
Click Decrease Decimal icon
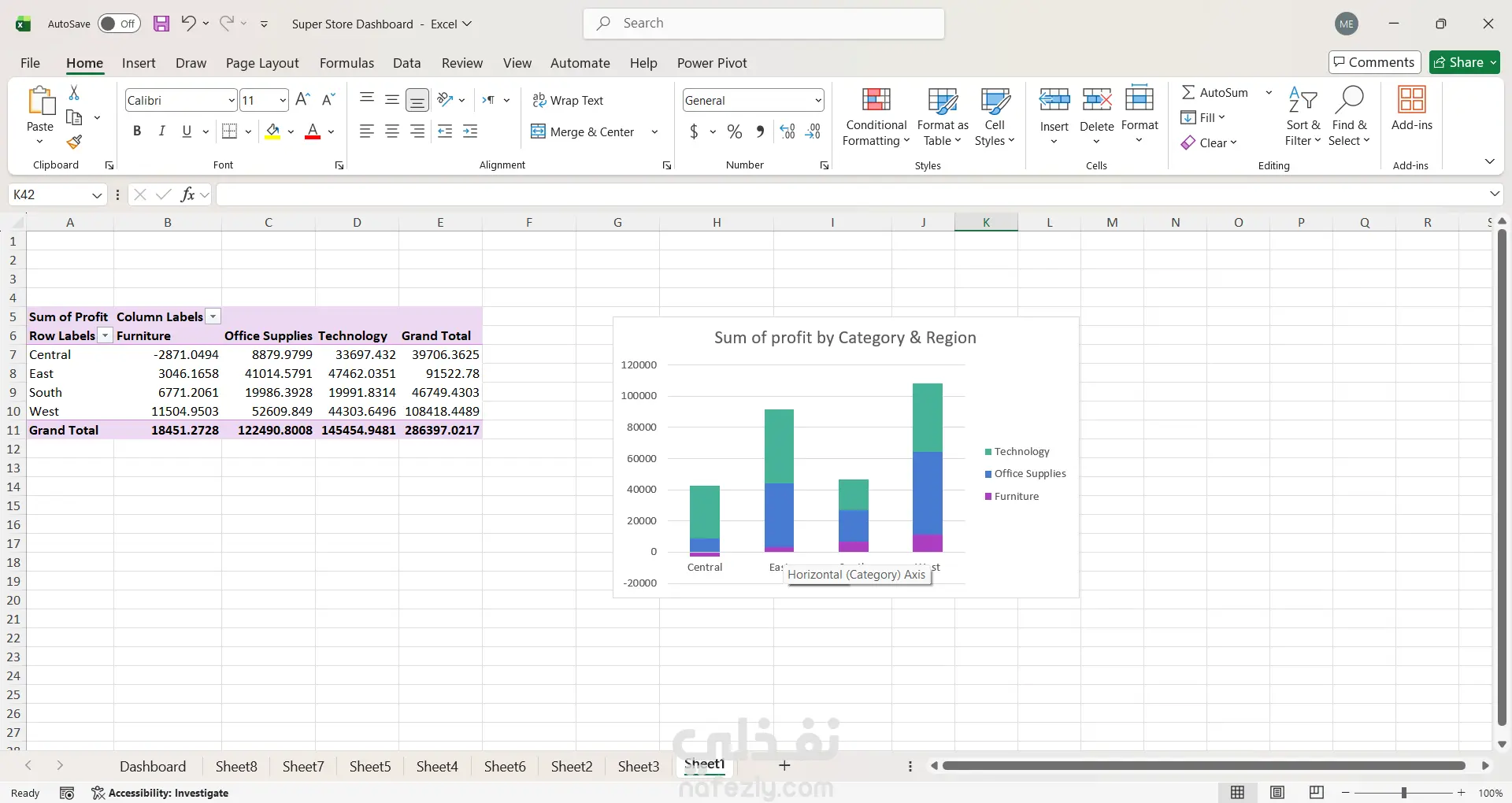[813, 131]
